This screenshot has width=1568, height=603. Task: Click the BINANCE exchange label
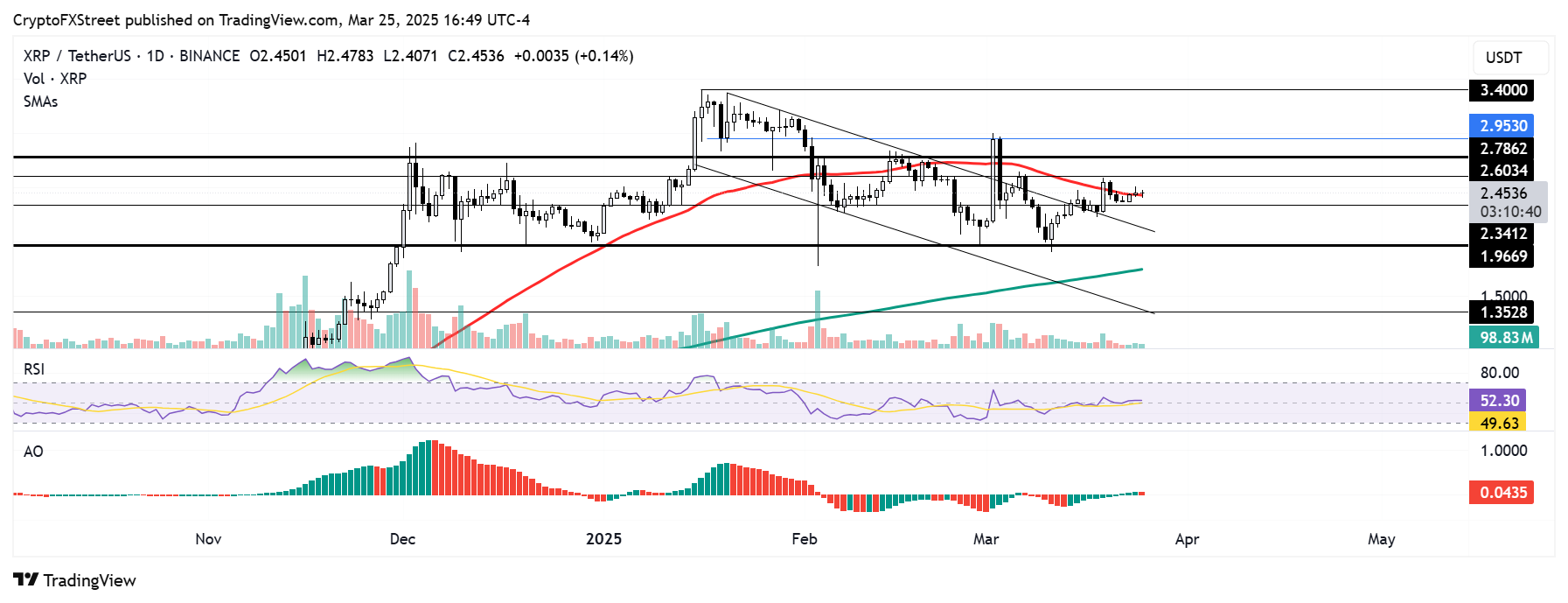[x=210, y=56]
